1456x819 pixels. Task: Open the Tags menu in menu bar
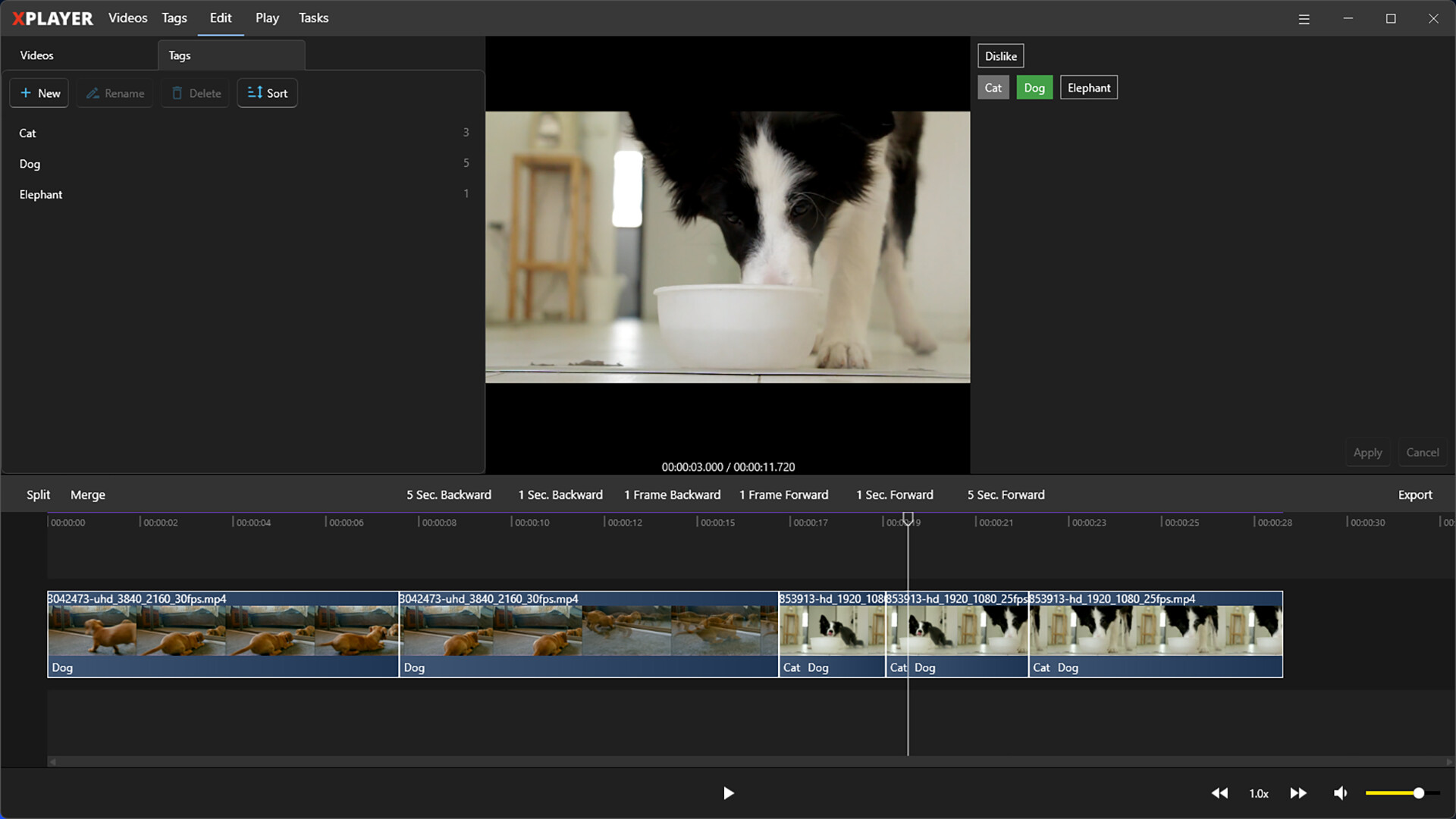174,18
